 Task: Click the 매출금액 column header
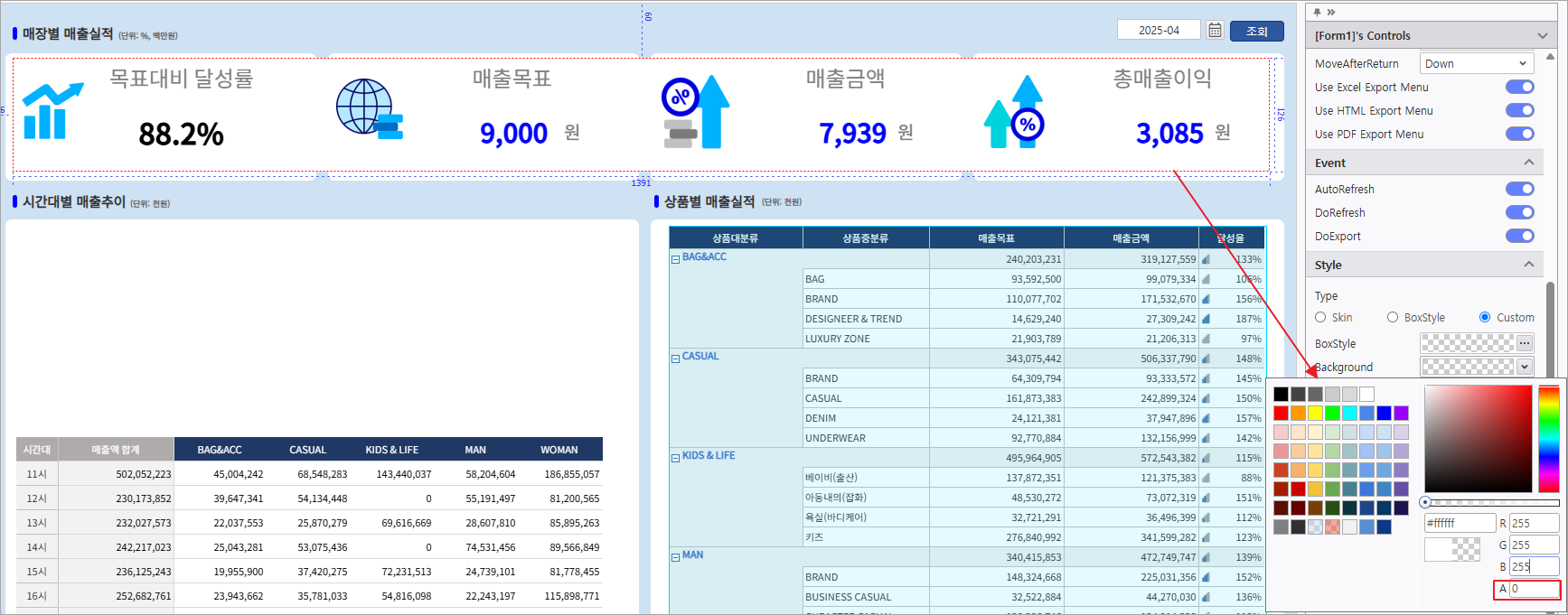coord(1131,238)
